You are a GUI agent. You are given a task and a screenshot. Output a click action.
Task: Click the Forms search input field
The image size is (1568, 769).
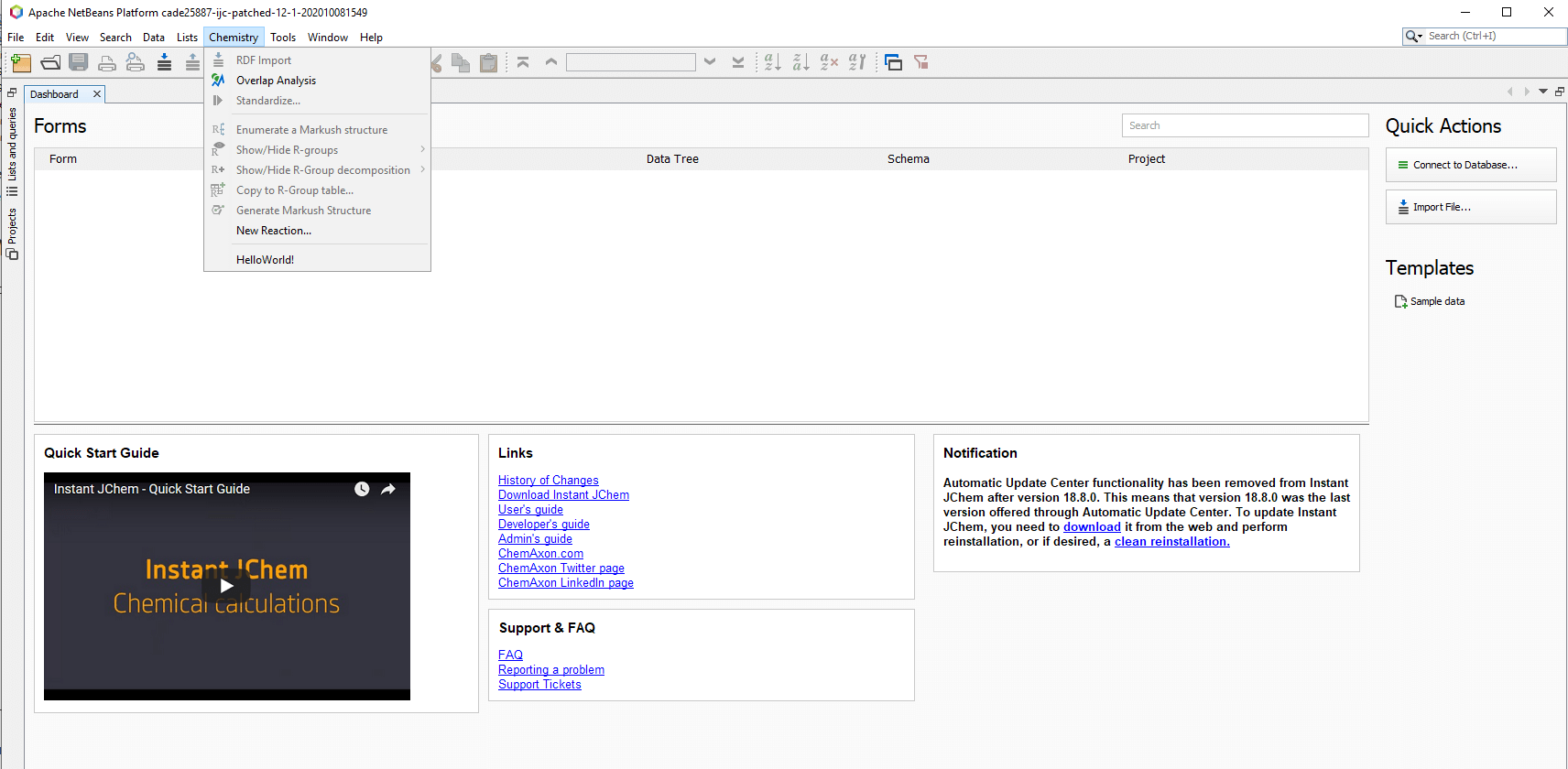1245,125
